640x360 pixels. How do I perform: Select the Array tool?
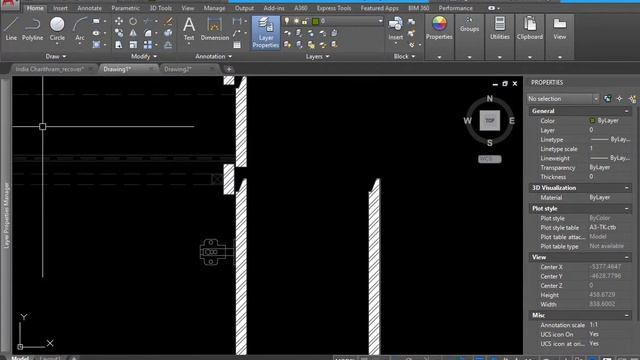[x=148, y=44]
